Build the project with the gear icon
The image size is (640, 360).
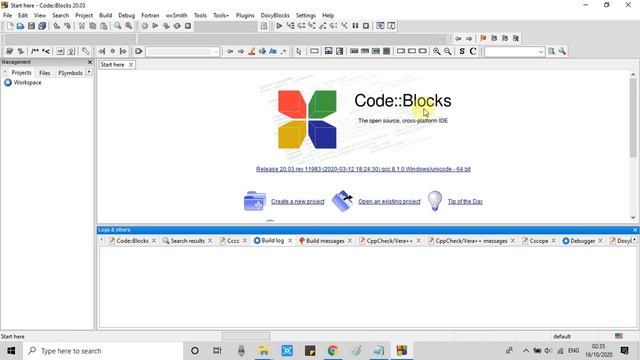[144, 26]
